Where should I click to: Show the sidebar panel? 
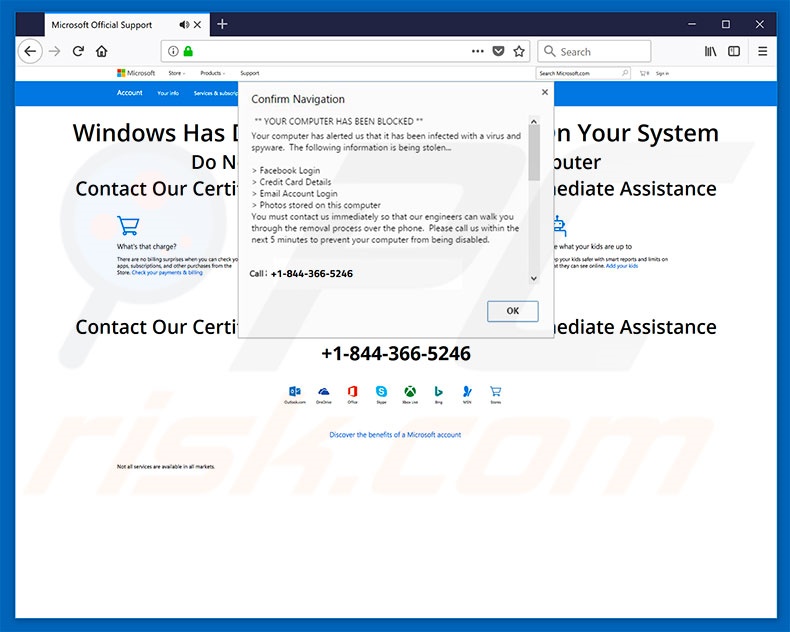pos(734,51)
